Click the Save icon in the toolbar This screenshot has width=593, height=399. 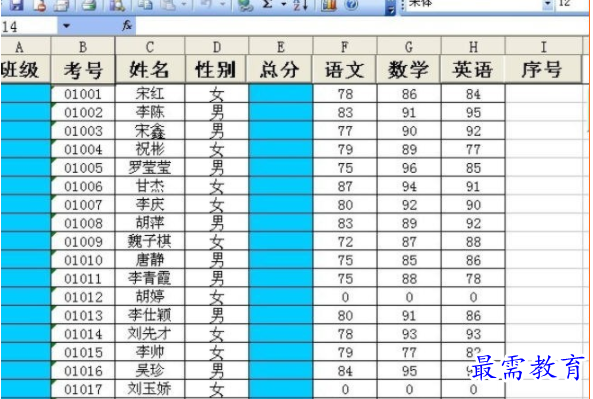[x=16, y=5]
